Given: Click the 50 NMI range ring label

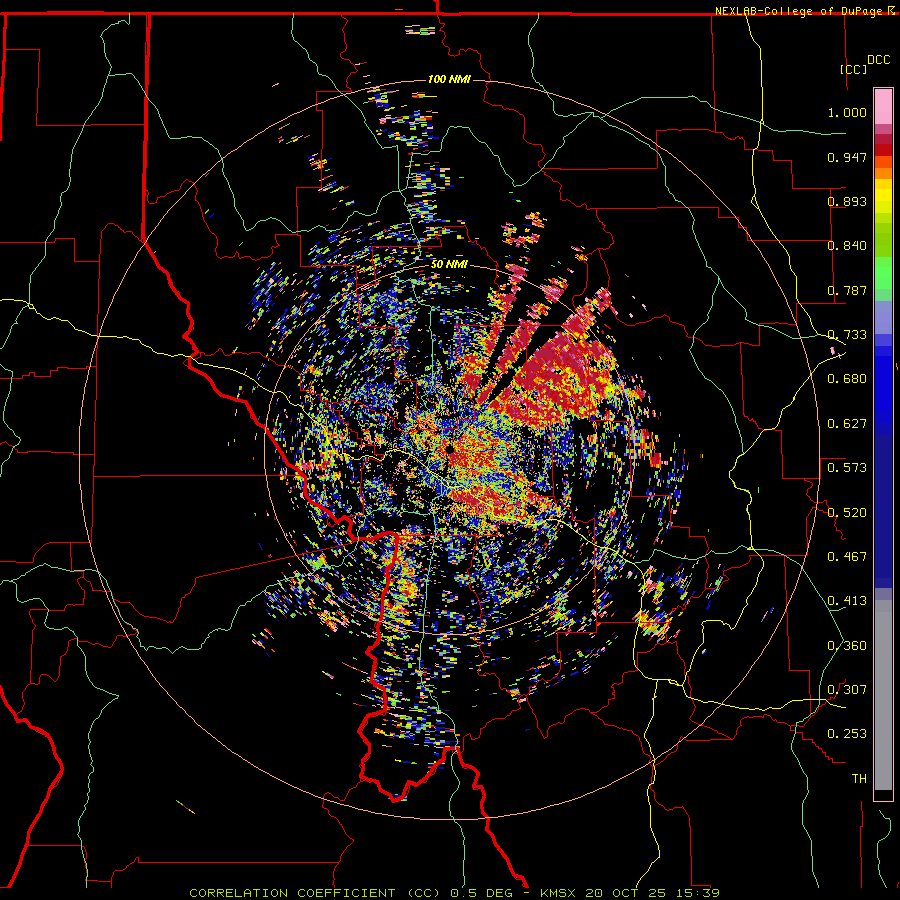Looking at the screenshot, I should pos(449,264).
